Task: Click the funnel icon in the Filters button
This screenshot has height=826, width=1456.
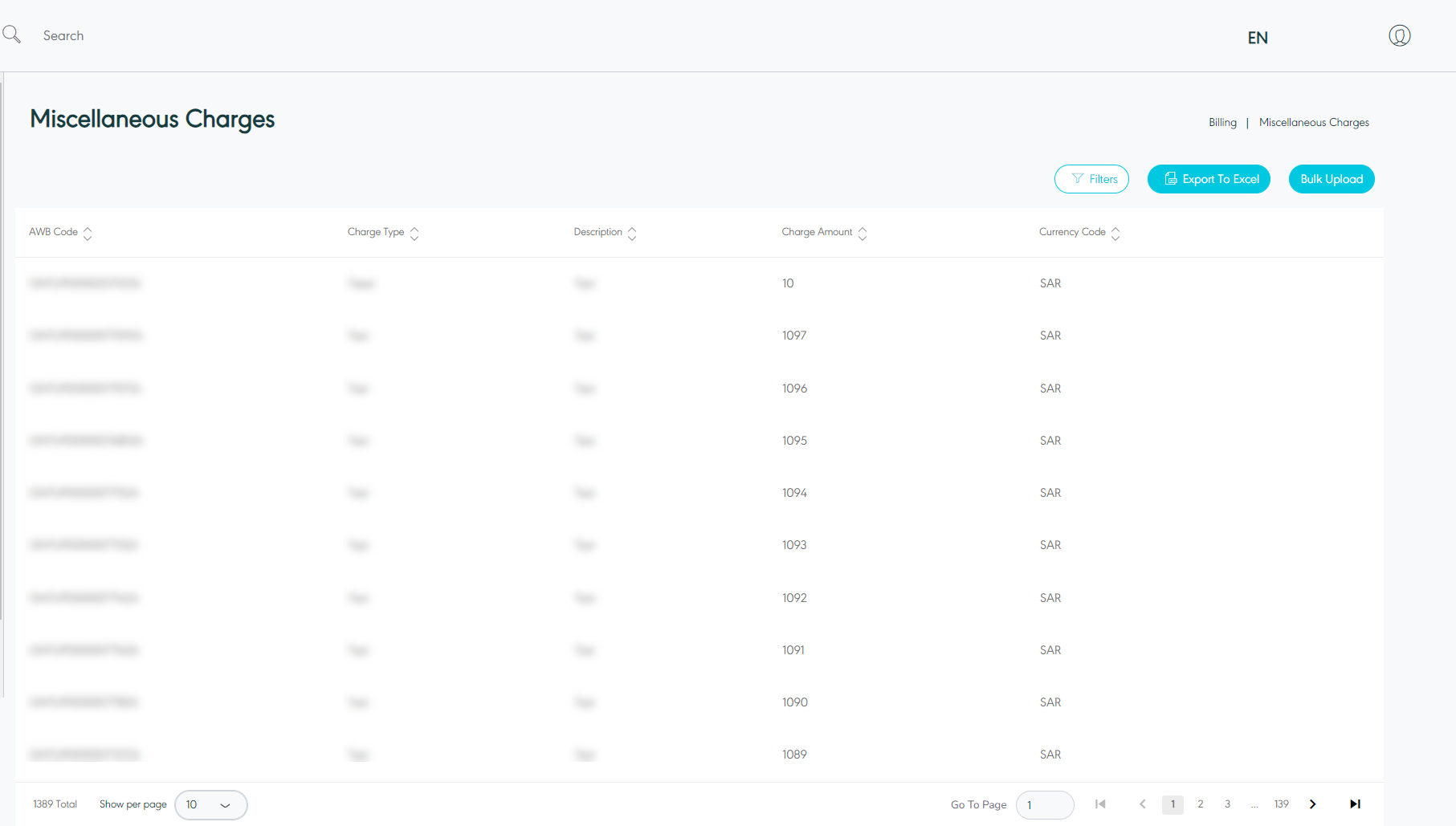Action: (1076, 178)
